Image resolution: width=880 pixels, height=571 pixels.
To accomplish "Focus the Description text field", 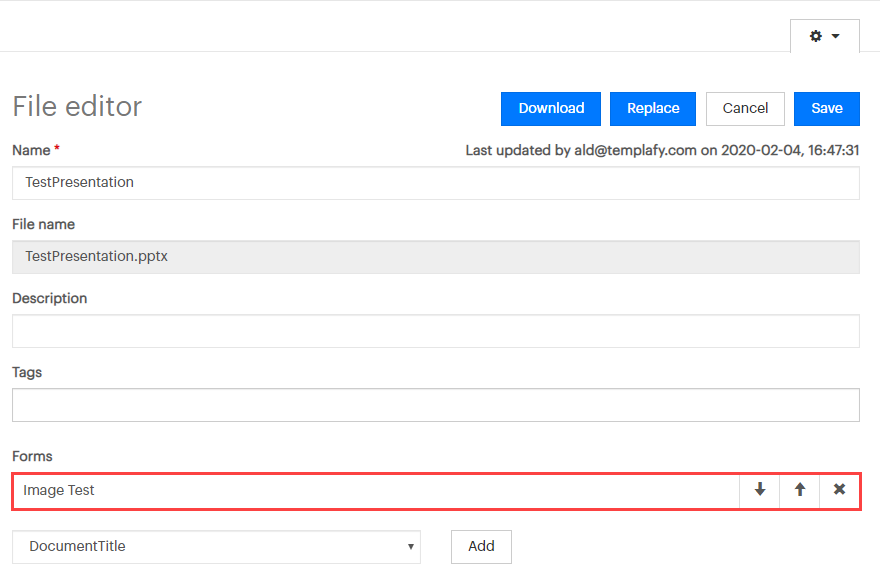I will (436, 331).
